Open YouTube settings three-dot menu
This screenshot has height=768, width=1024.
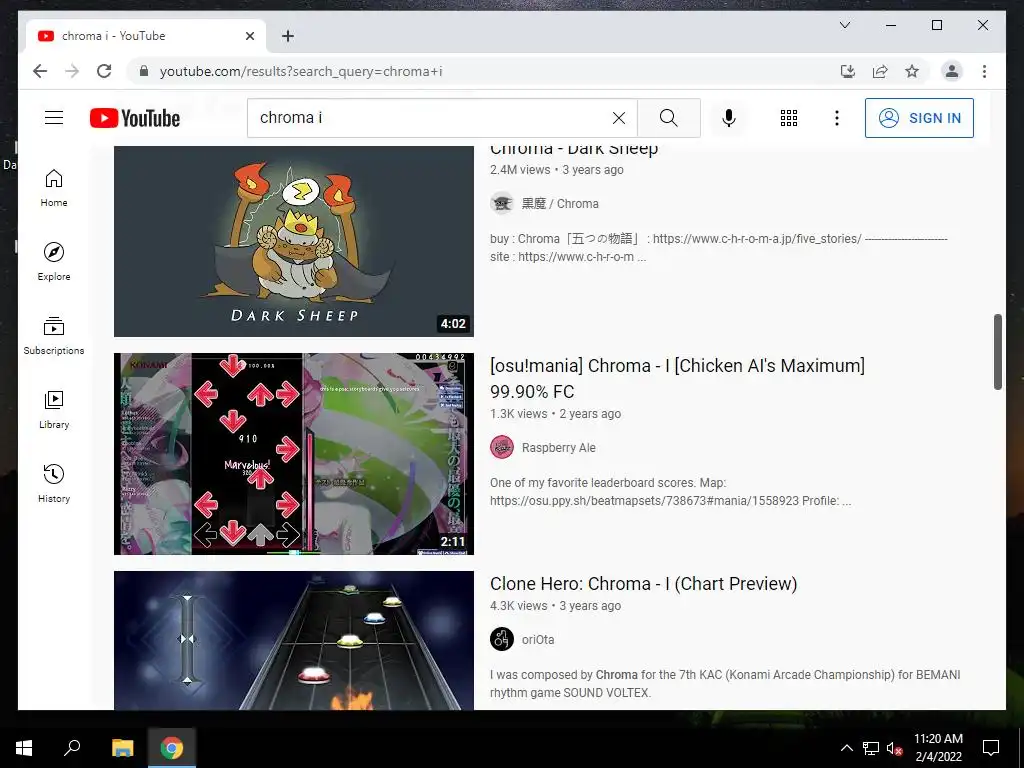(837, 118)
